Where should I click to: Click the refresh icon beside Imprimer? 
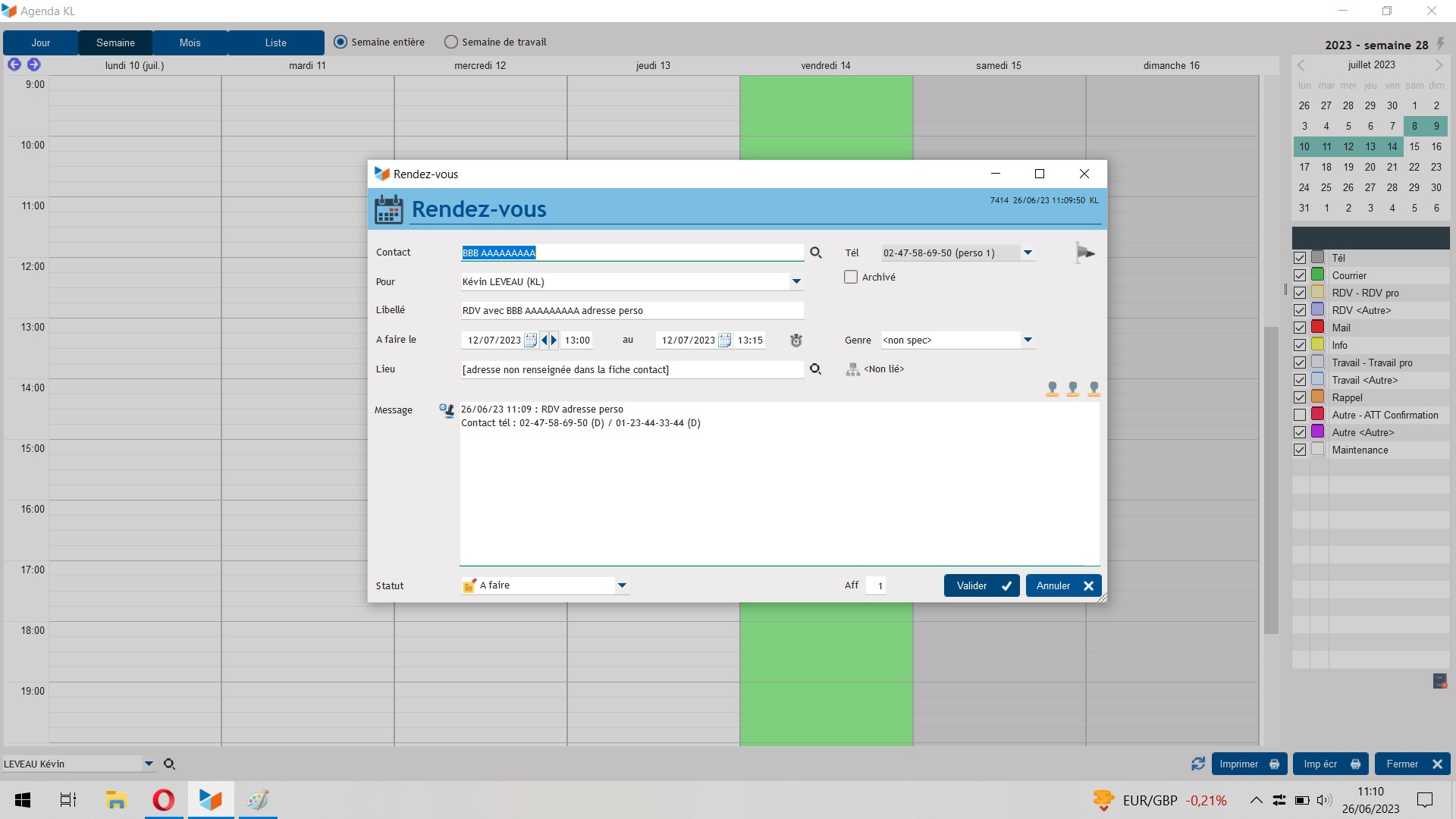coord(1197,764)
